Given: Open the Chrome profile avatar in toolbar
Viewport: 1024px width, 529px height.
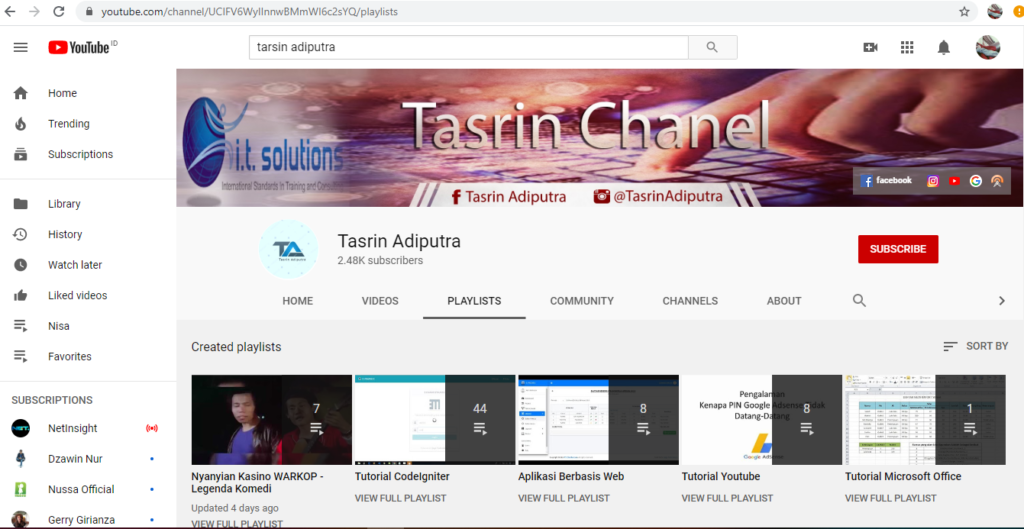Looking at the screenshot, I should (x=995, y=12).
